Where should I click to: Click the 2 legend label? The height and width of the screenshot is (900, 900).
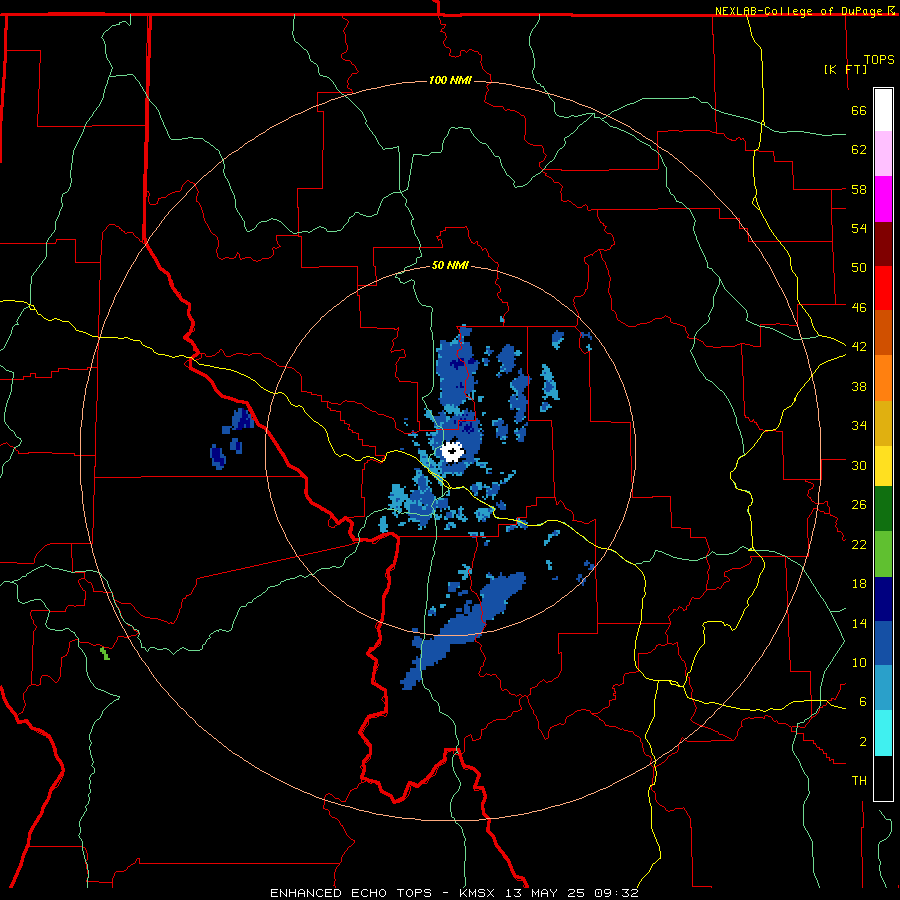click(x=863, y=741)
